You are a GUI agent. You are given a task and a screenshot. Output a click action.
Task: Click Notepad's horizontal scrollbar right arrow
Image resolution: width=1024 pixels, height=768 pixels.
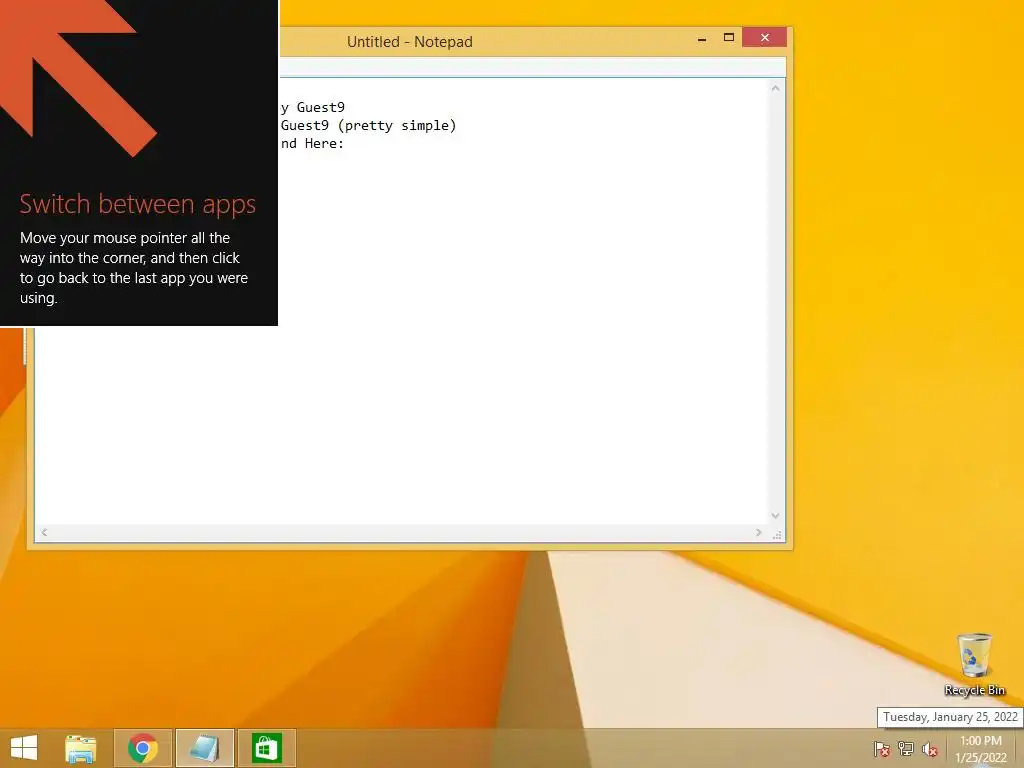pyautogui.click(x=758, y=532)
